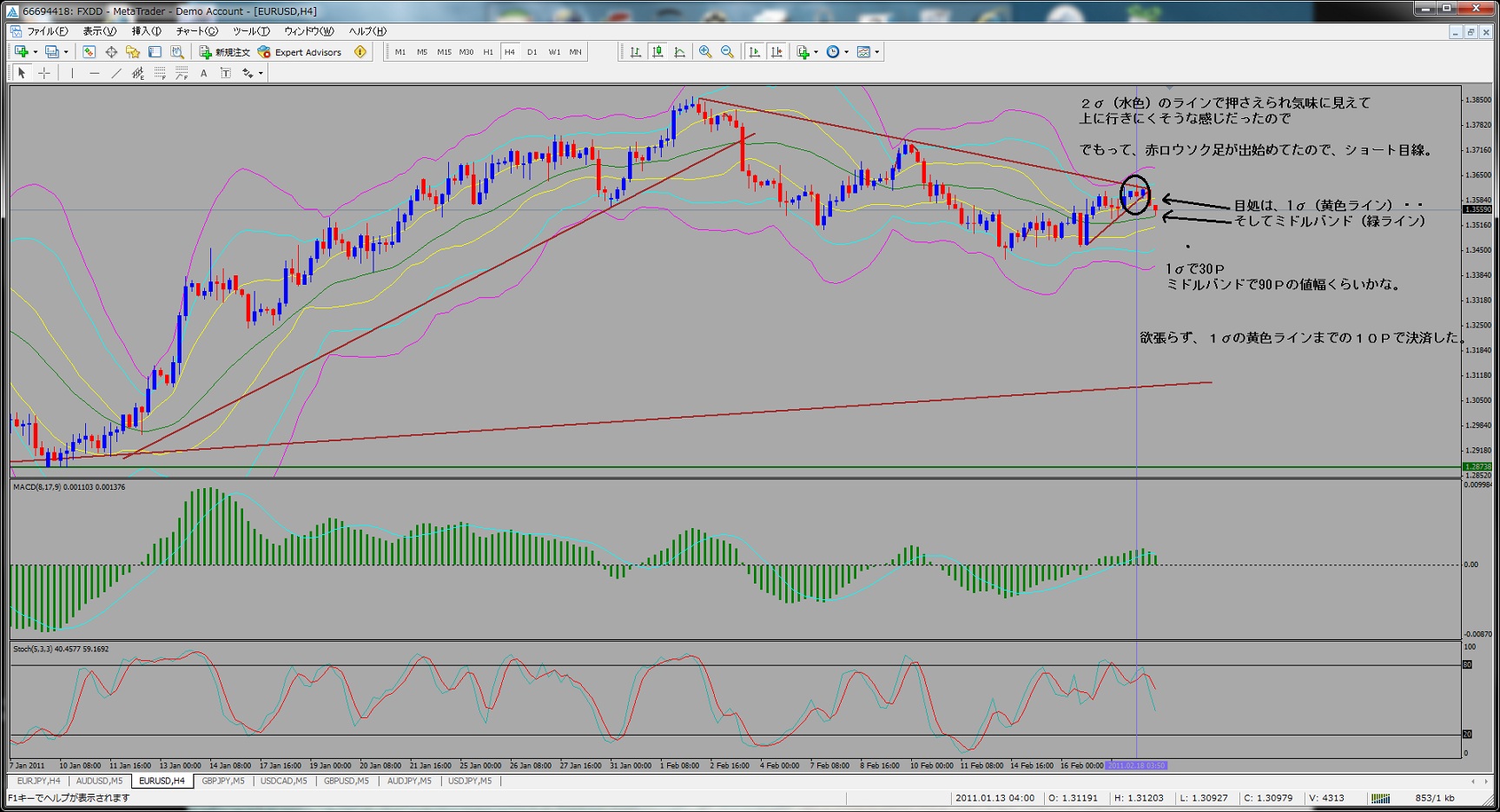Toggle the candlestick chart mode
1500x812 pixels.
click(657, 52)
